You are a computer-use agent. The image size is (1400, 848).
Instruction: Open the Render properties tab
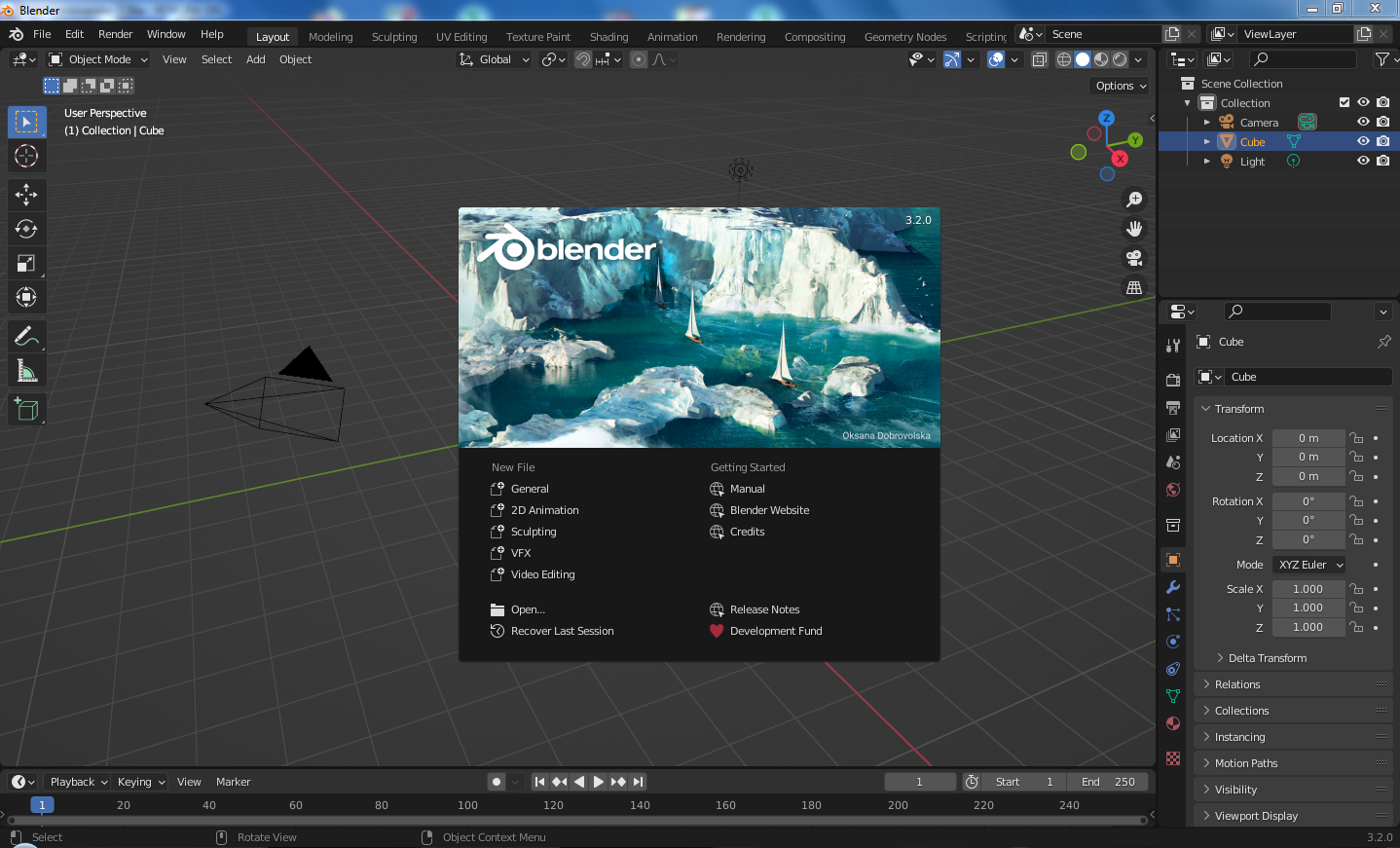pyautogui.click(x=1173, y=380)
